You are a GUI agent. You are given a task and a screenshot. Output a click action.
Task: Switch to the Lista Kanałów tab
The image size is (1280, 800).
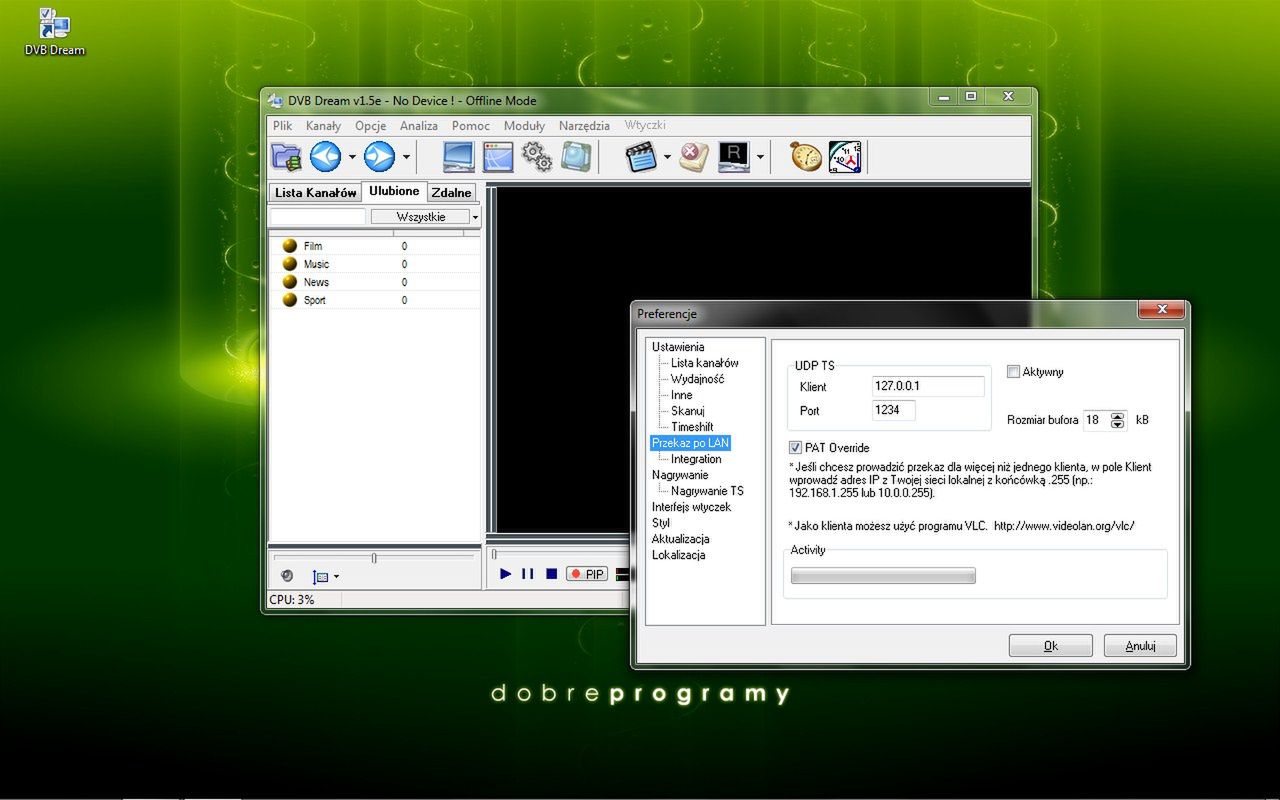coord(315,192)
